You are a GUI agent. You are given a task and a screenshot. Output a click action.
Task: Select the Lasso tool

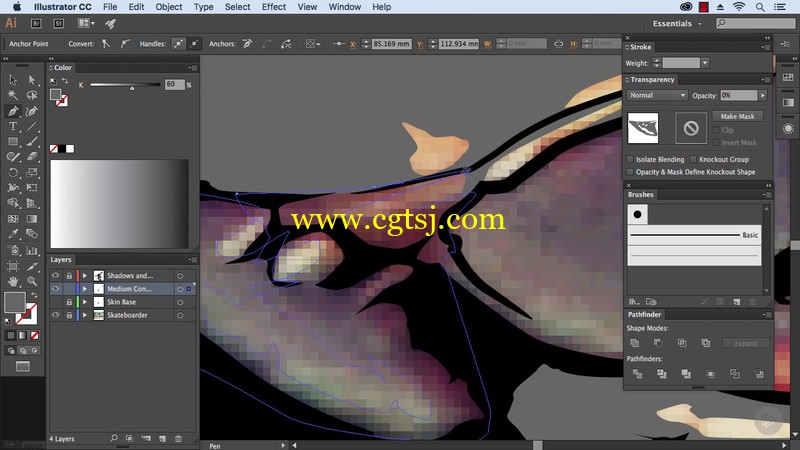click(x=32, y=95)
